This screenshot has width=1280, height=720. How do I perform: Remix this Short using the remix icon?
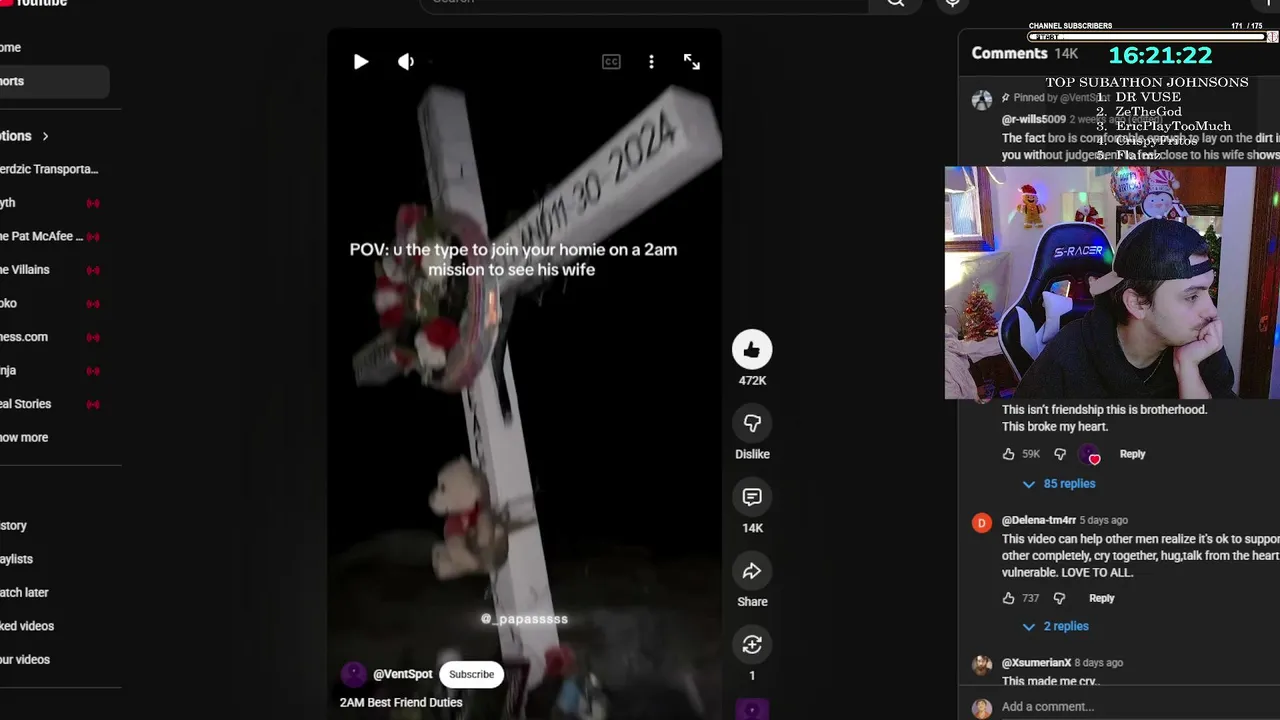pos(752,645)
